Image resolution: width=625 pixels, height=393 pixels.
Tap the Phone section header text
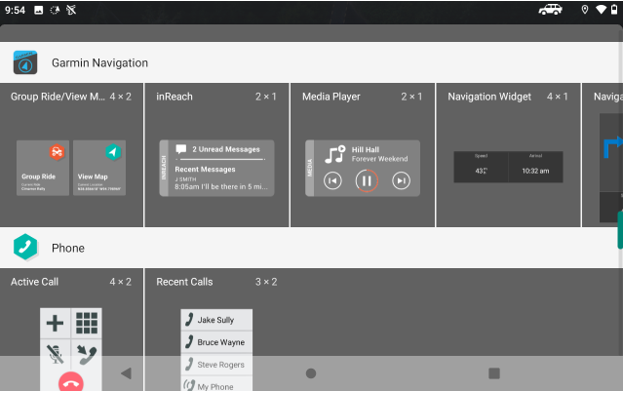click(68, 248)
